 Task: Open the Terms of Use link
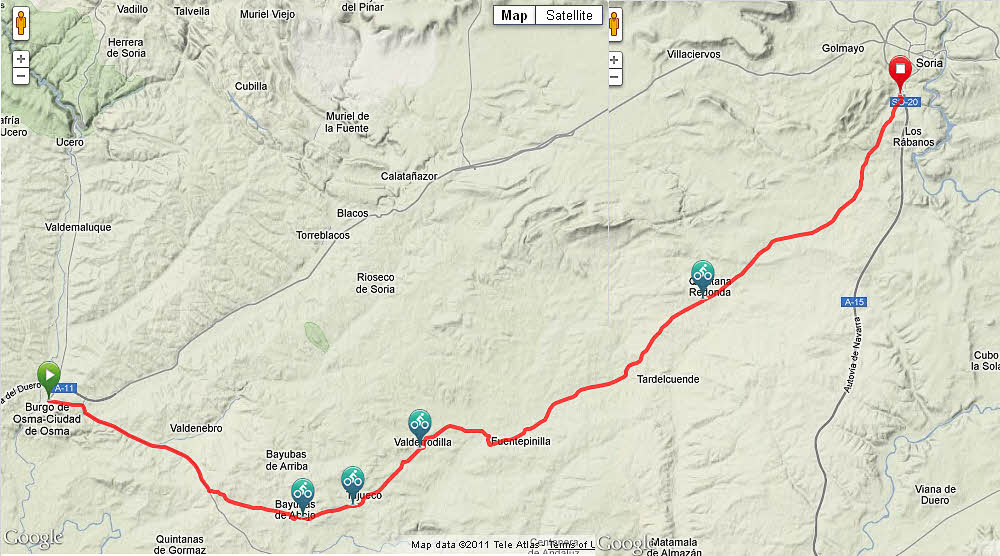(x=571, y=545)
